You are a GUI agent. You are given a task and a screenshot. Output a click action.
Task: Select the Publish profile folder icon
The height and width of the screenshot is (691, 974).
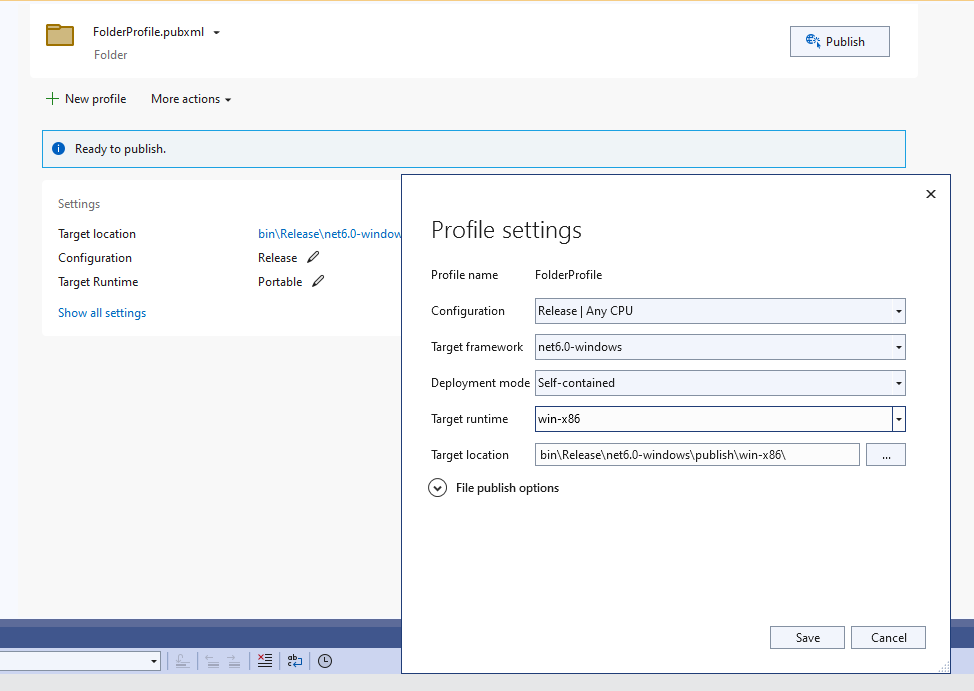coord(59,35)
